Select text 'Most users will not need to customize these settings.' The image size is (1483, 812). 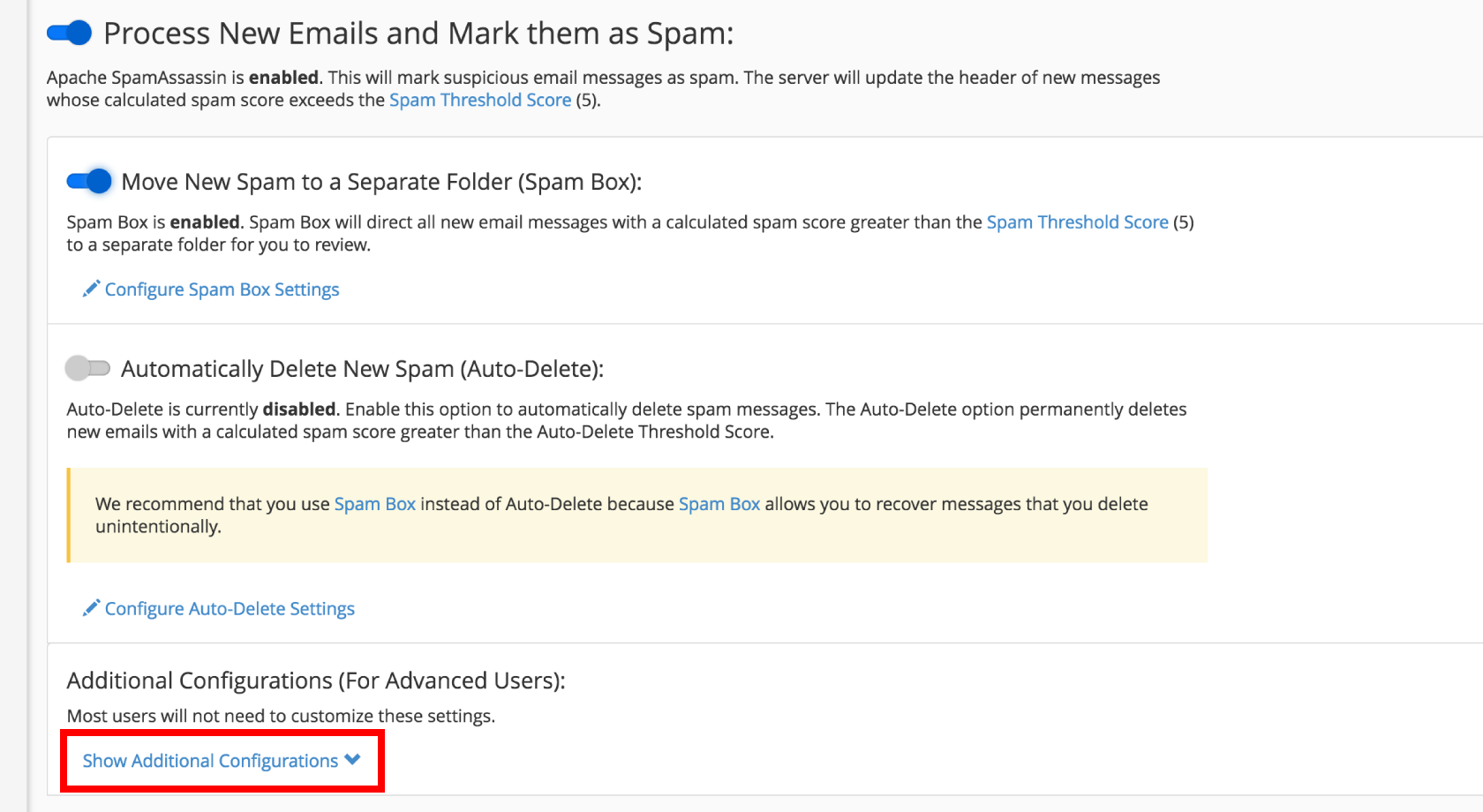pyautogui.click(x=281, y=716)
